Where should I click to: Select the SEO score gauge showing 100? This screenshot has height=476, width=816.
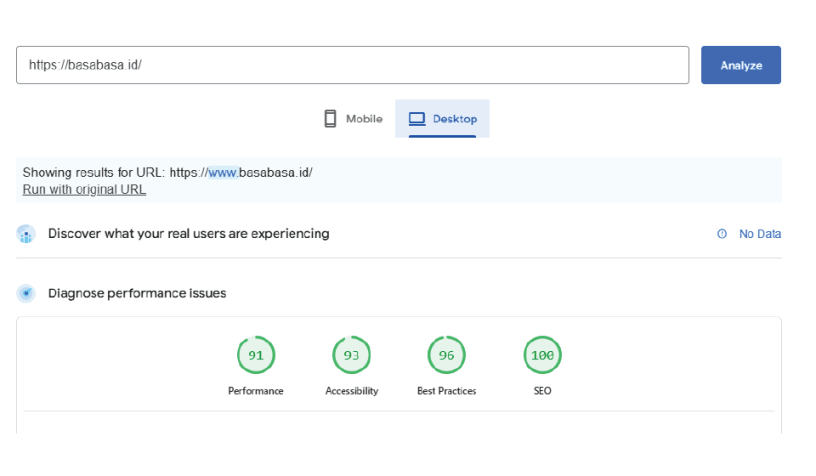point(542,355)
